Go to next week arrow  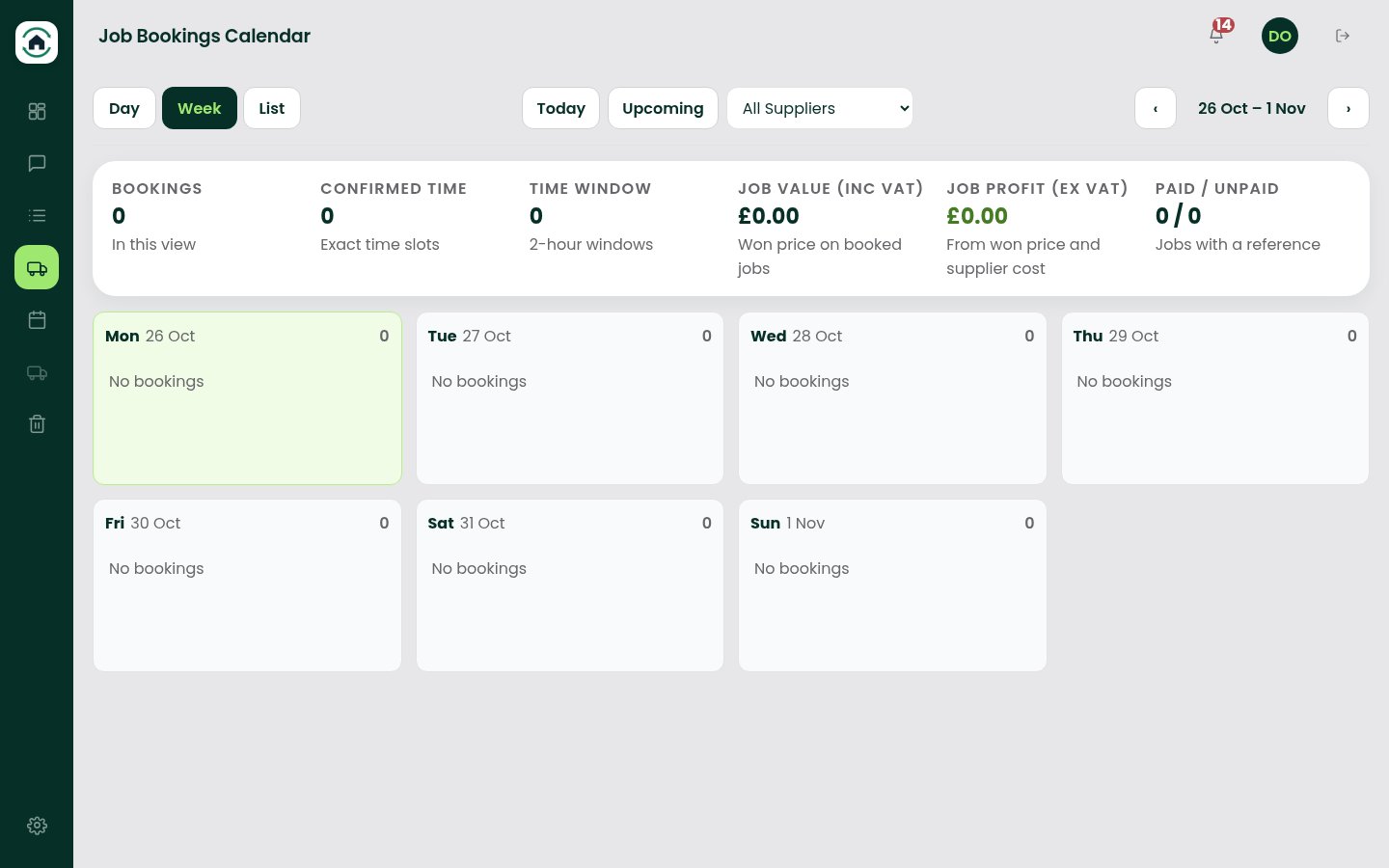(x=1348, y=108)
